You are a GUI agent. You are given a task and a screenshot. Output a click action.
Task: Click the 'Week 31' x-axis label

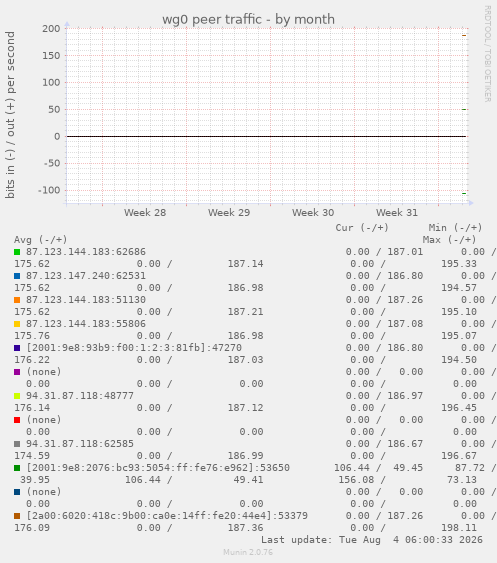397,213
